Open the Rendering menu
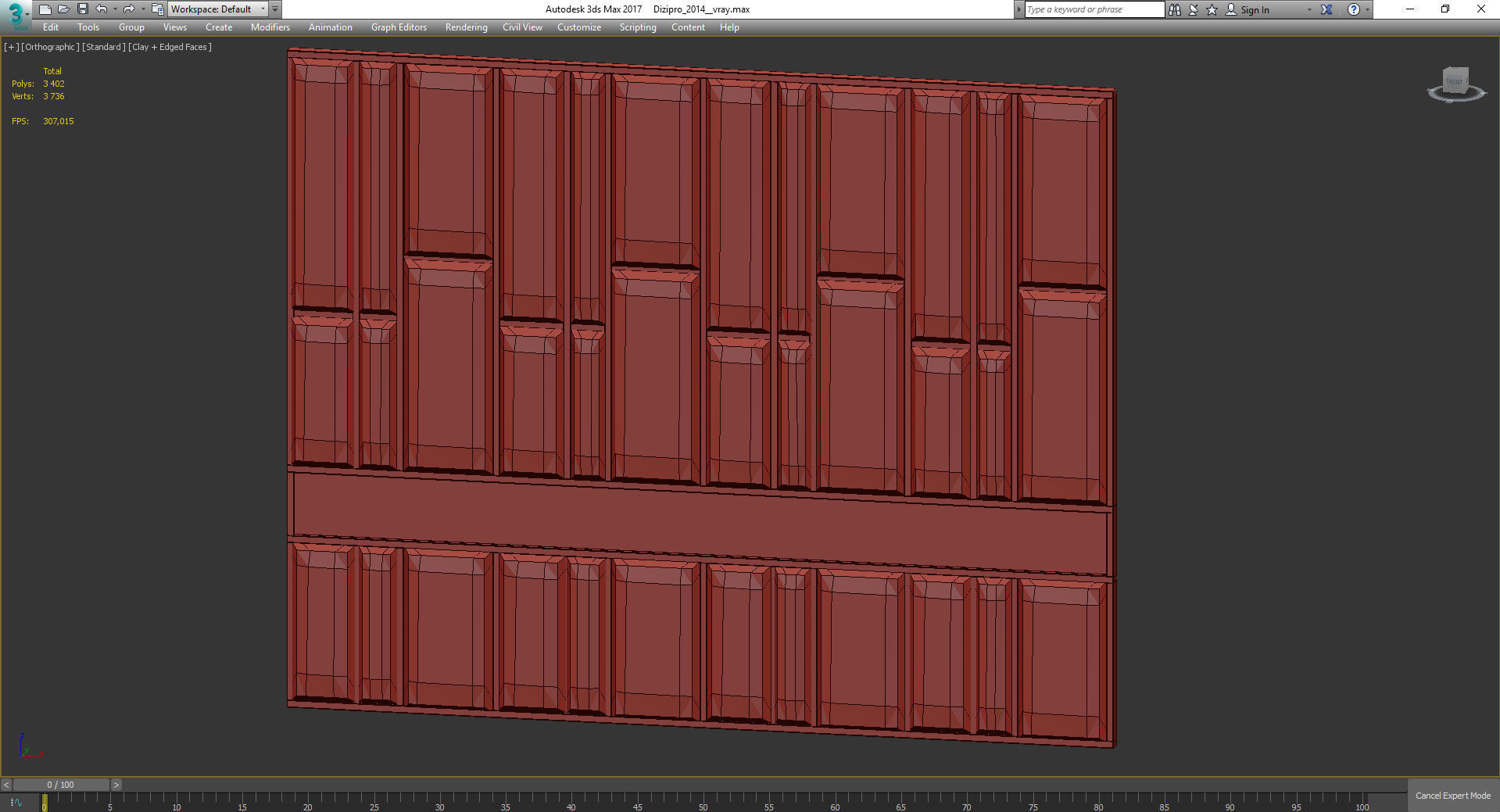The height and width of the screenshot is (812, 1500). pos(467,27)
